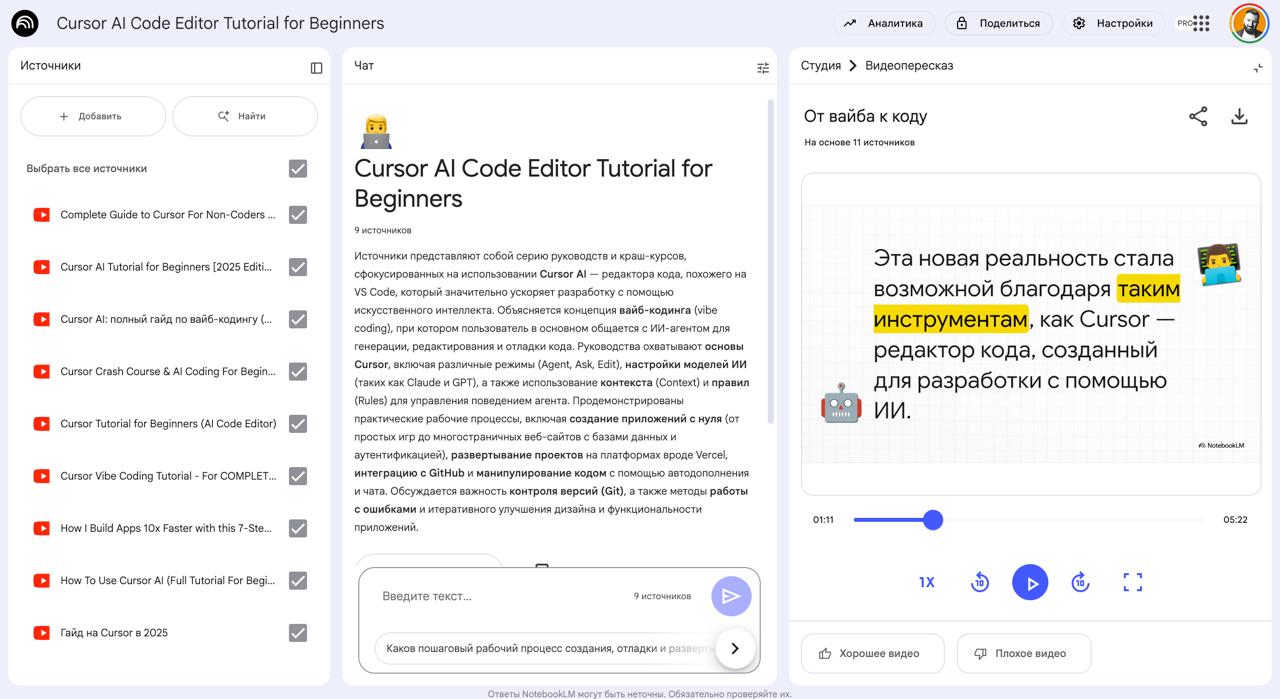The height and width of the screenshot is (699, 1280).
Task: Click the elapsed time 01:11
Action: (x=823, y=520)
